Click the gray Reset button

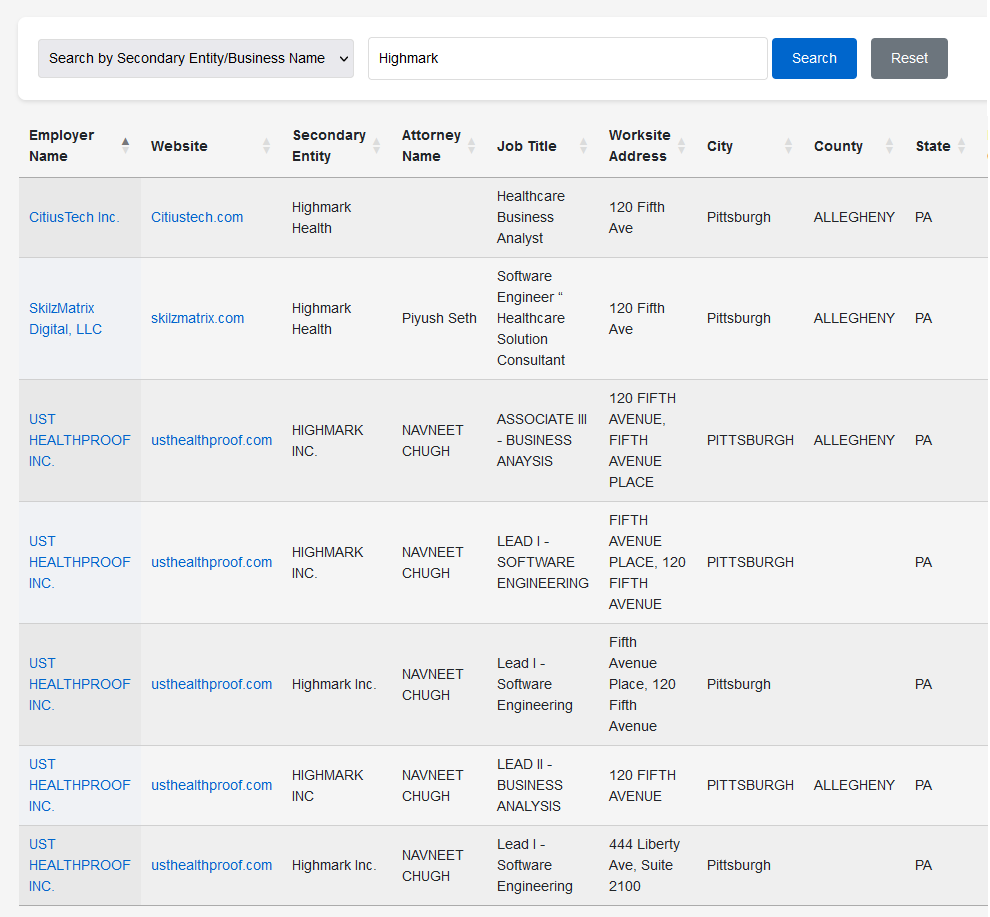coord(909,58)
